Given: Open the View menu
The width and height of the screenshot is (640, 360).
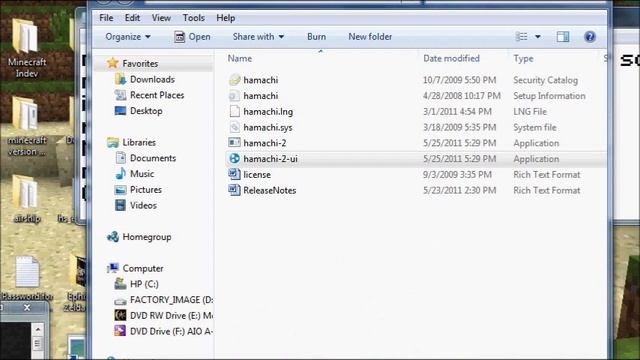Looking at the screenshot, I should [x=161, y=18].
